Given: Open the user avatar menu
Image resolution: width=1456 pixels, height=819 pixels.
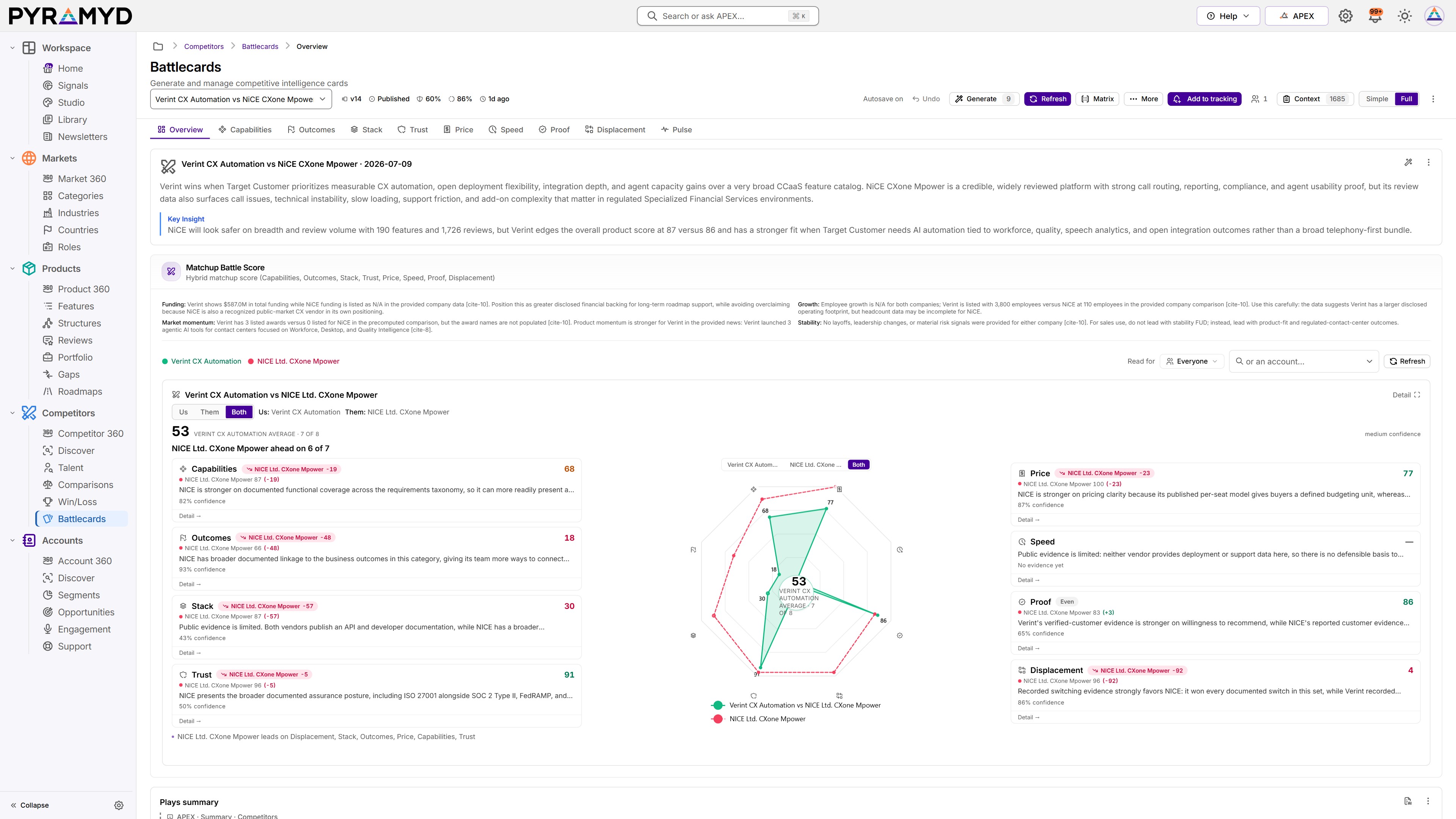Looking at the screenshot, I should (x=1434, y=16).
